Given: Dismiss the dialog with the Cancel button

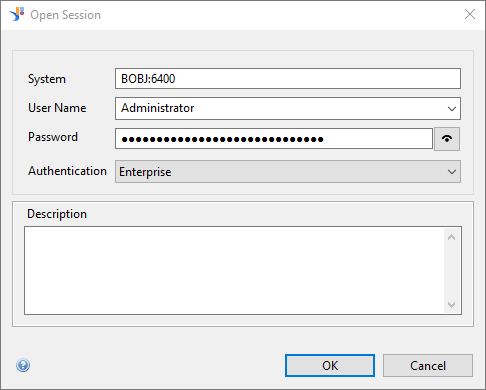Looking at the screenshot, I should coord(428,366).
